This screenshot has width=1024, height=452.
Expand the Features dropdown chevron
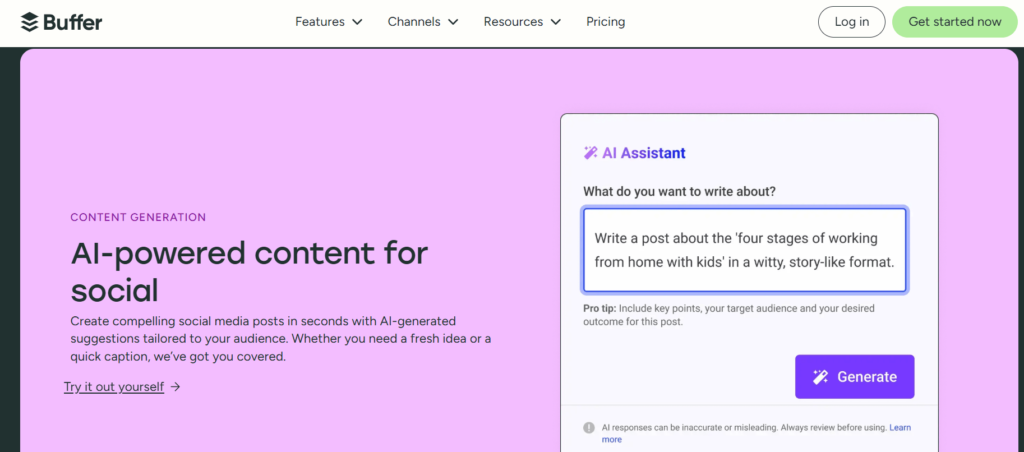[357, 22]
